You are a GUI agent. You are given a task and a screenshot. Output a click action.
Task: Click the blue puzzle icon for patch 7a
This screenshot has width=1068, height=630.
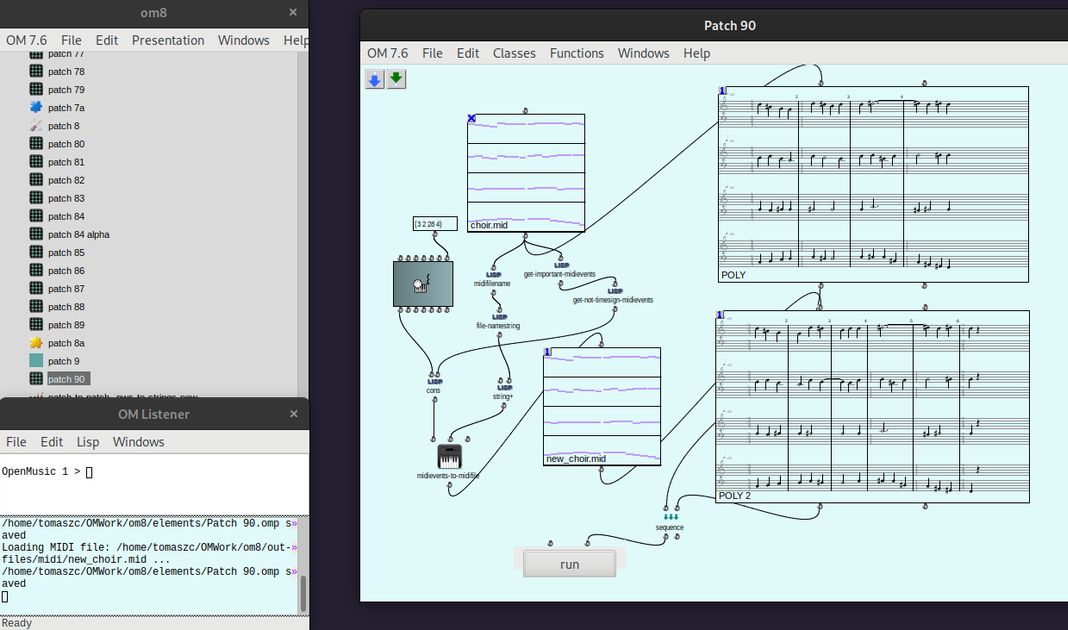click(x=36, y=108)
